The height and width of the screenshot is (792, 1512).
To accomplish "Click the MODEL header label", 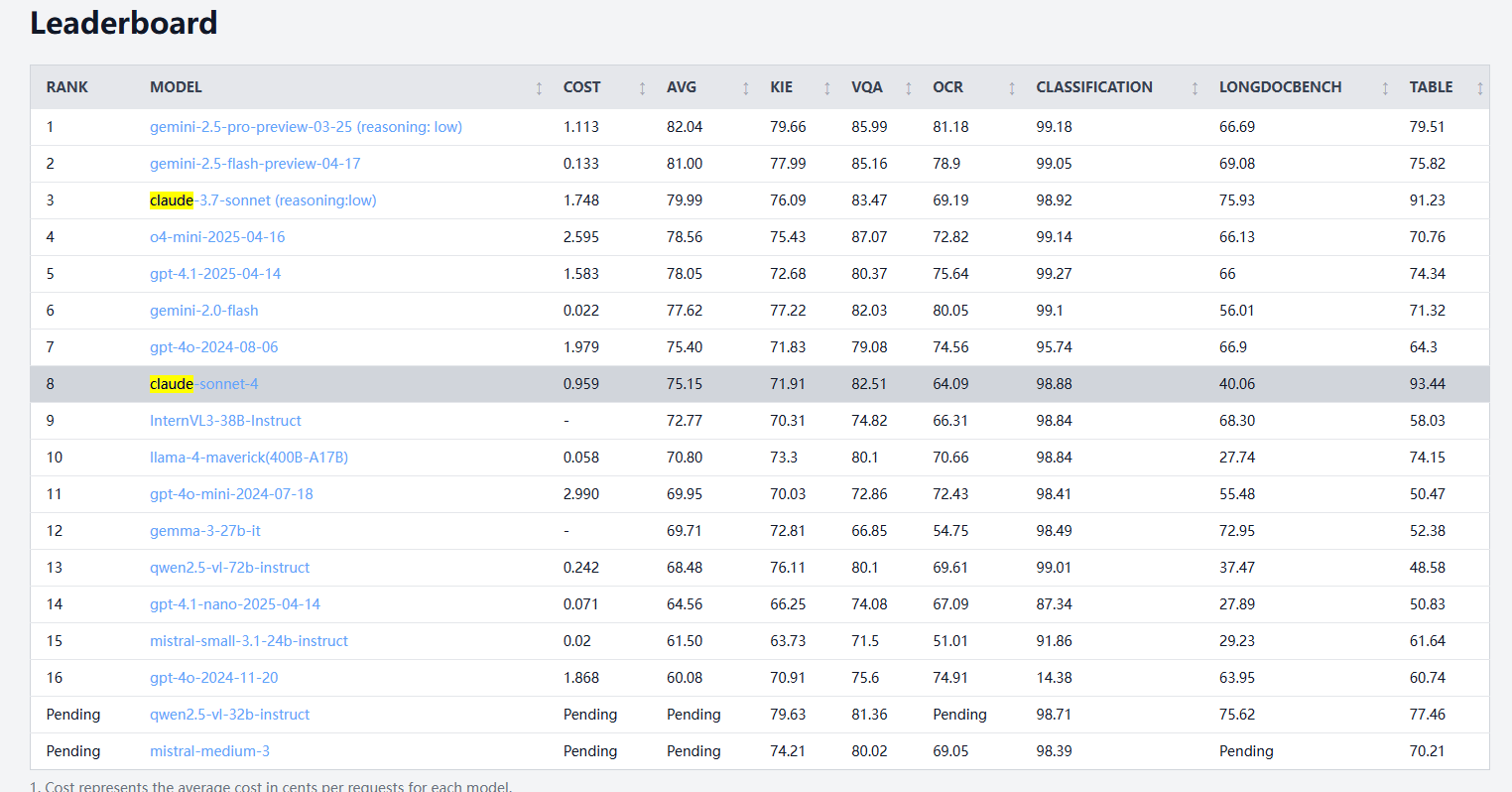I will pos(176,87).
